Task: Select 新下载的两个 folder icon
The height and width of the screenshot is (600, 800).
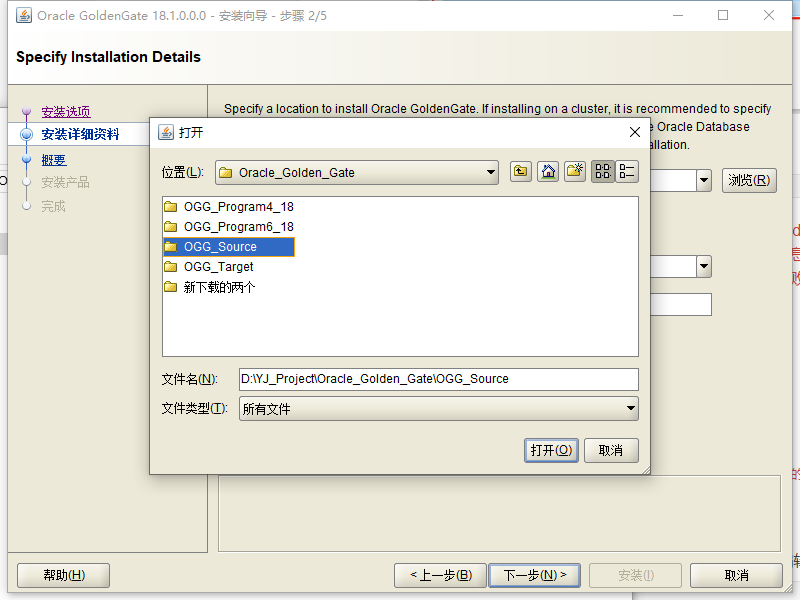Action: 171,287
